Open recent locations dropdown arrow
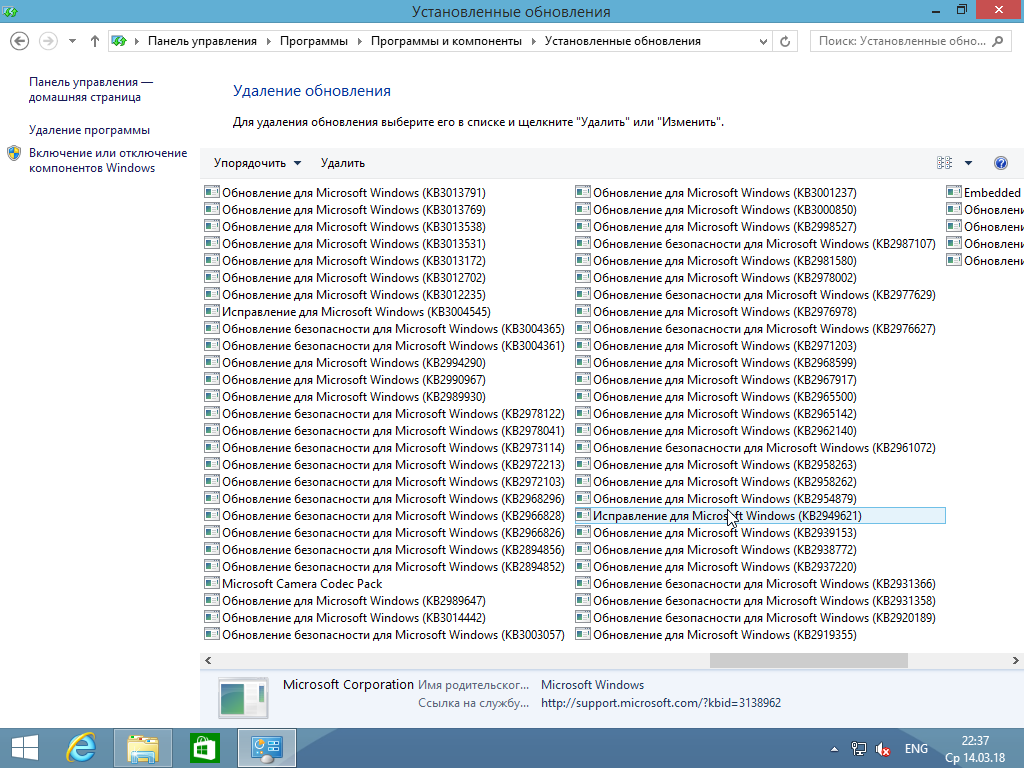 pos(72,41)
